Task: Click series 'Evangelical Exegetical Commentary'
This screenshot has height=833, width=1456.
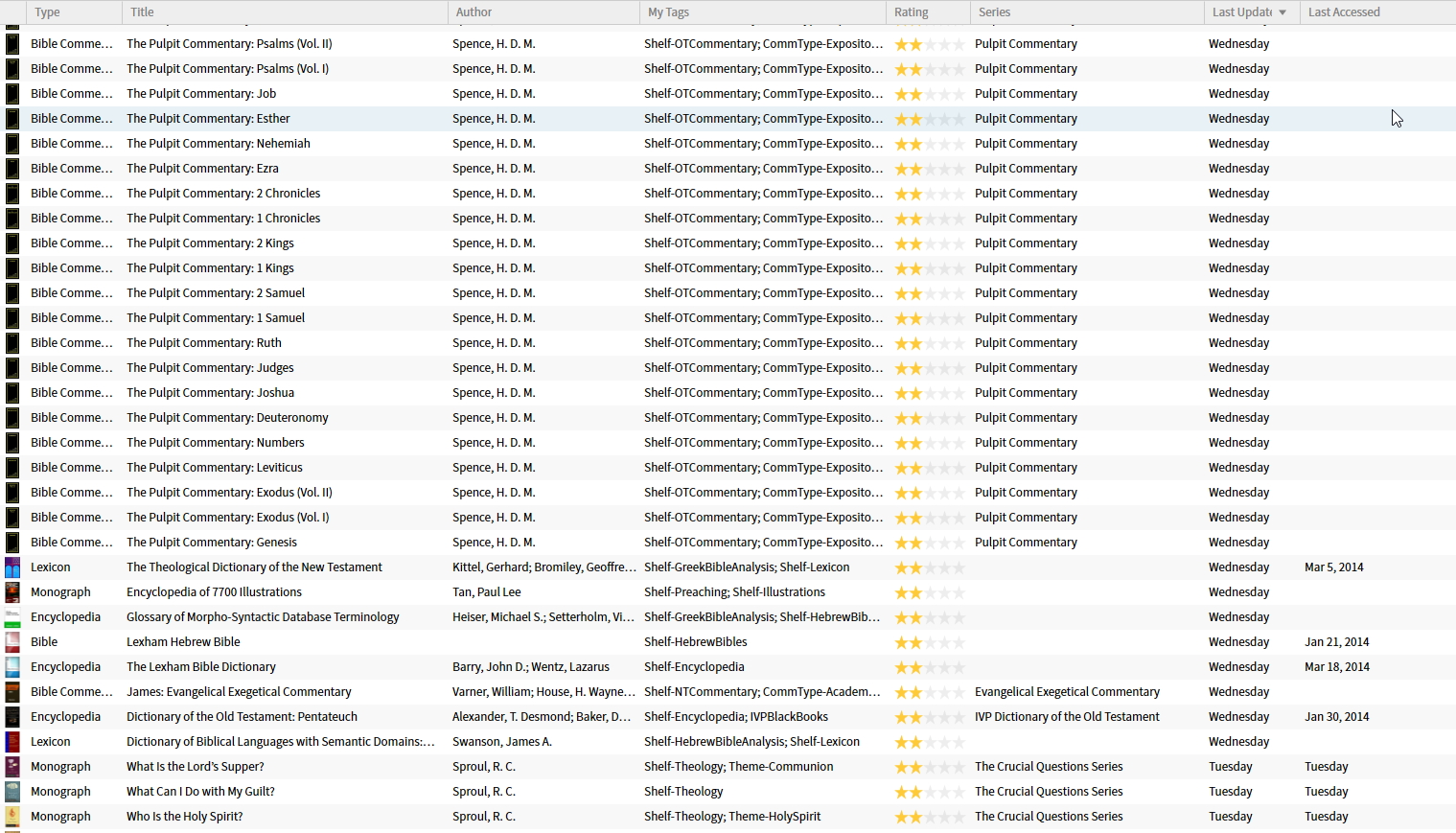Action: tap(1067, 692)
